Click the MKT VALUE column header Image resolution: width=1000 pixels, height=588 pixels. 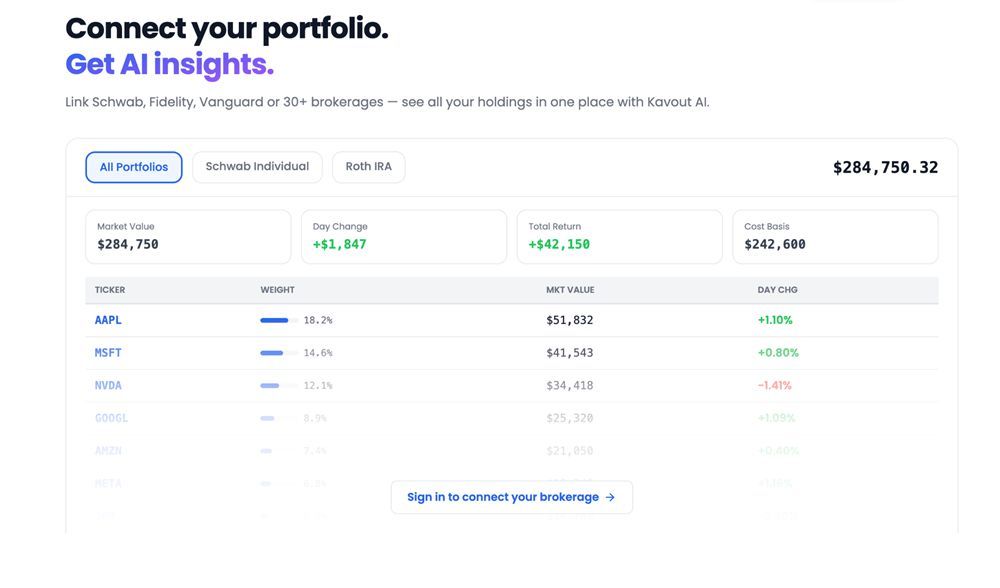tap(570, 290)
